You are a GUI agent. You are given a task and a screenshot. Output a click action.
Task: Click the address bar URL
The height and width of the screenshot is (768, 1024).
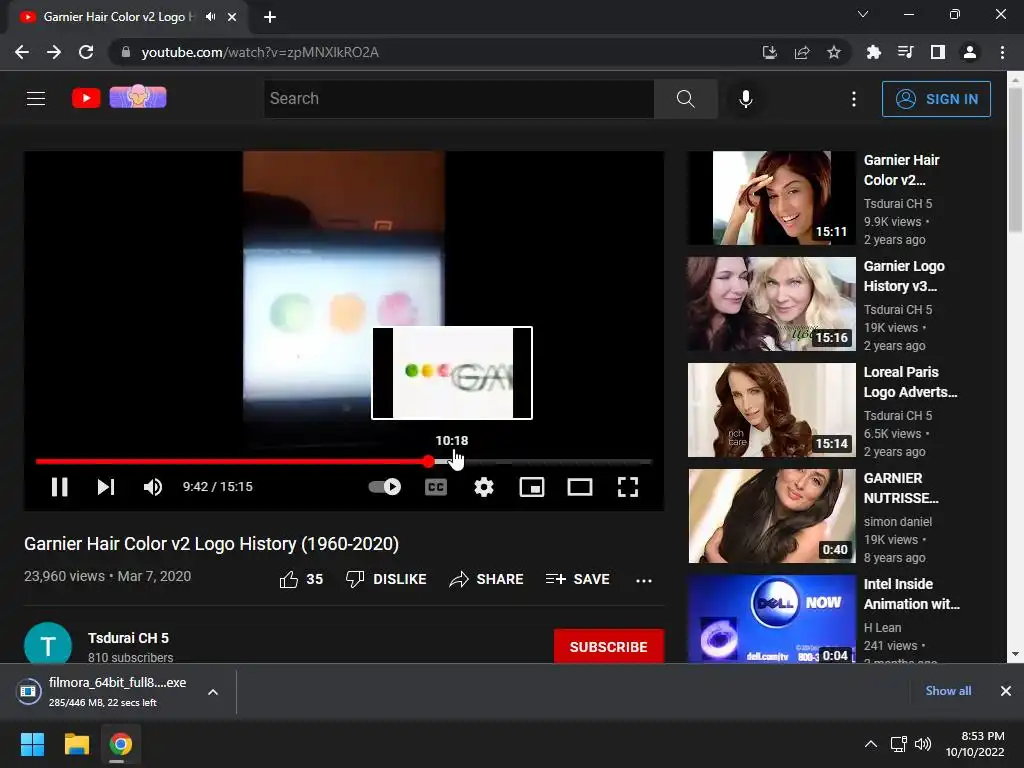tap(260, 52)
